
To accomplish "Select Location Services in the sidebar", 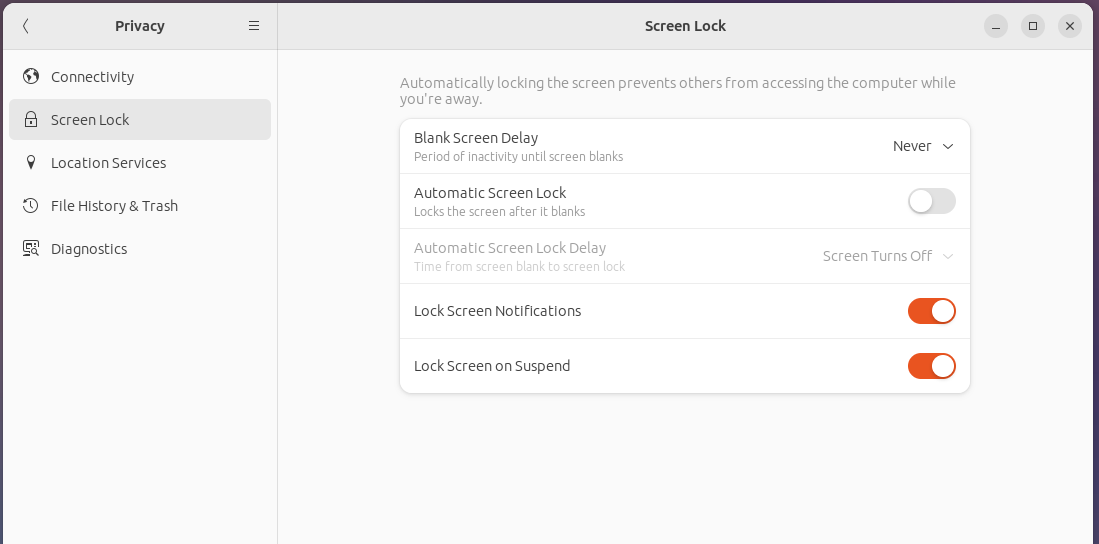I will click(x=108, y=163).
